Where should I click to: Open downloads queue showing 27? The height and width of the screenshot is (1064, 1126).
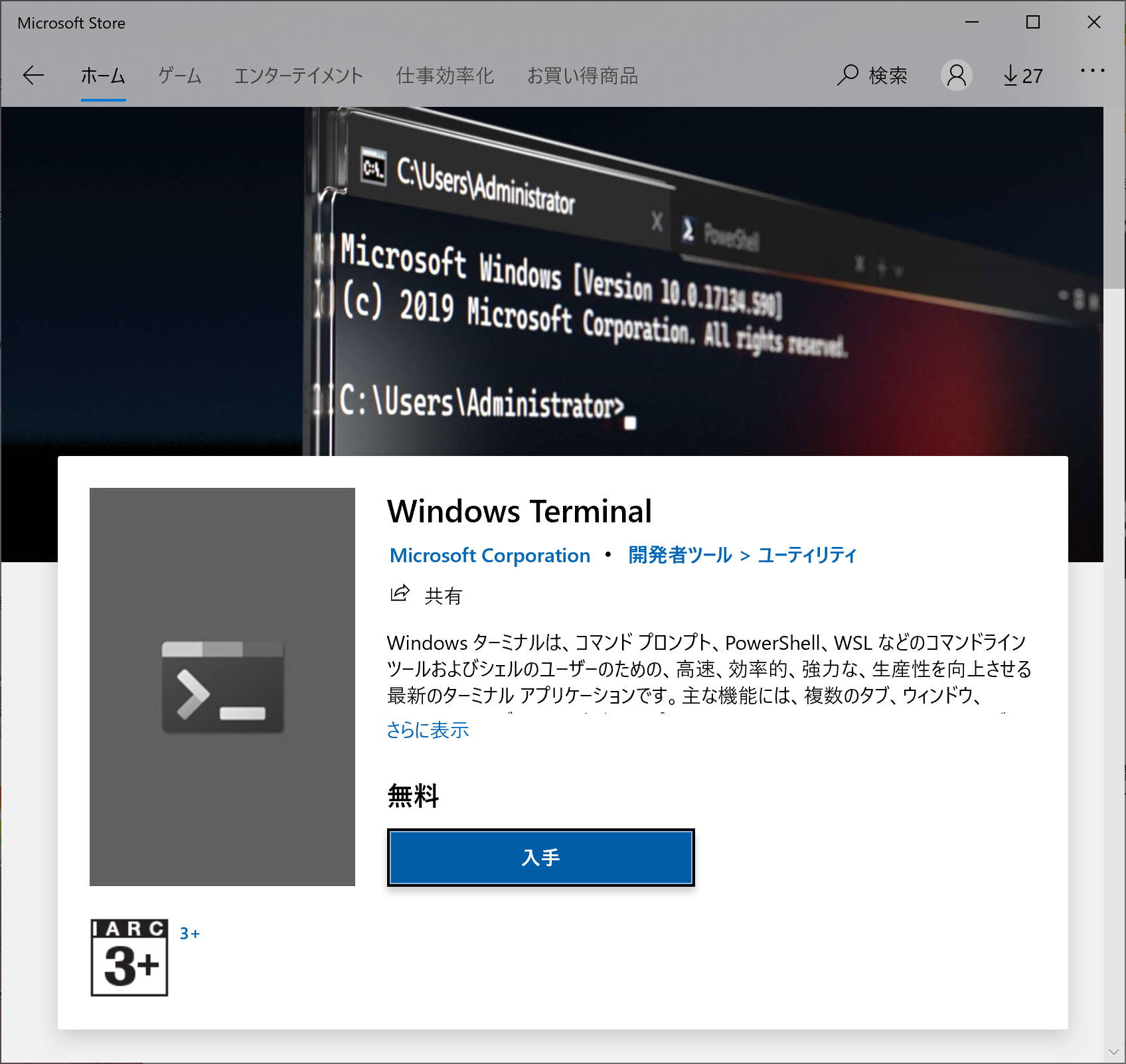tap(1022, 76)
